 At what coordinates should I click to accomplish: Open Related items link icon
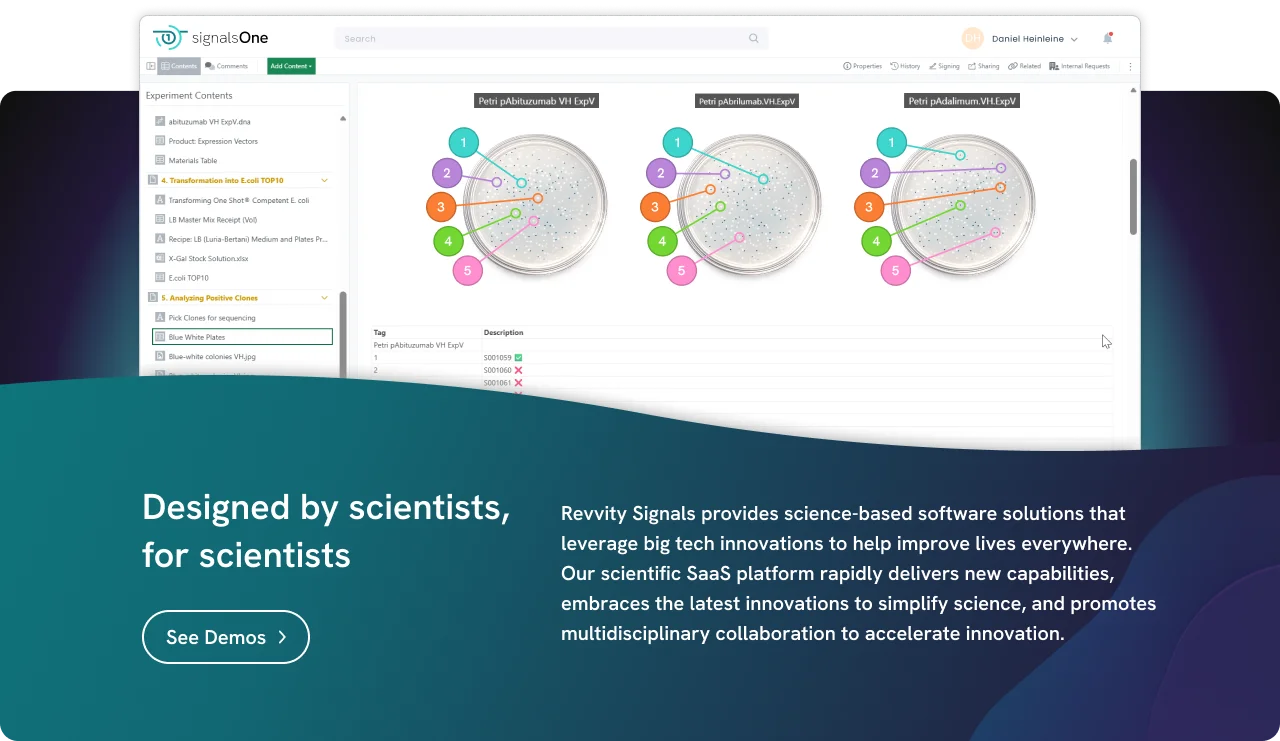point(1013,66)
